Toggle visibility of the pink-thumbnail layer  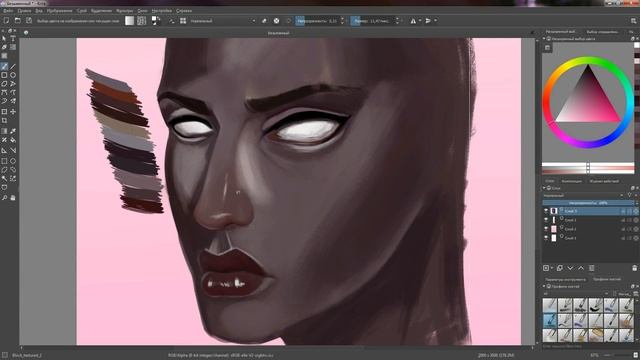click(x=546, y=229)
